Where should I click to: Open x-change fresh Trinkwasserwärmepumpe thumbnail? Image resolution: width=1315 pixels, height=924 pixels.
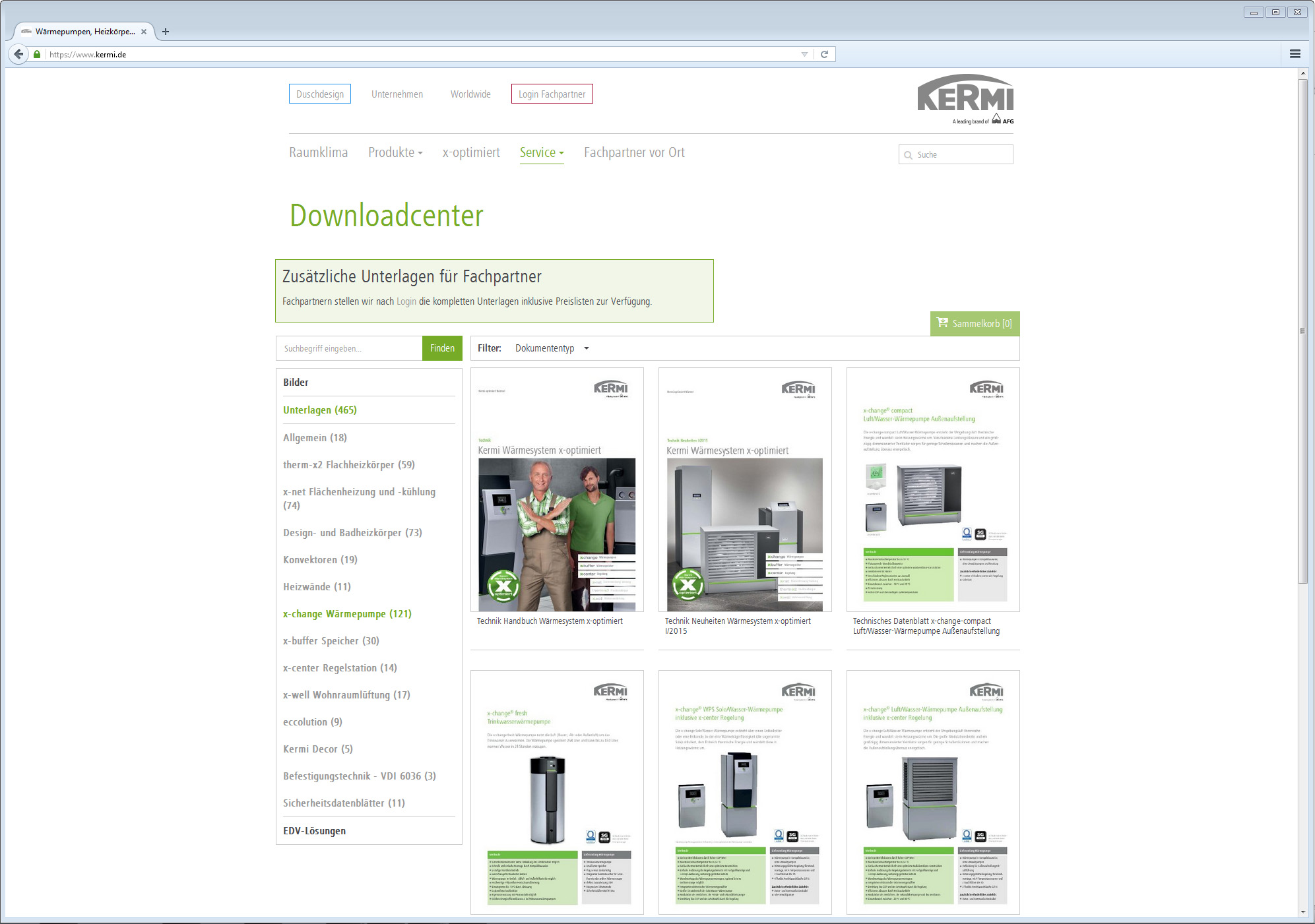557,792
